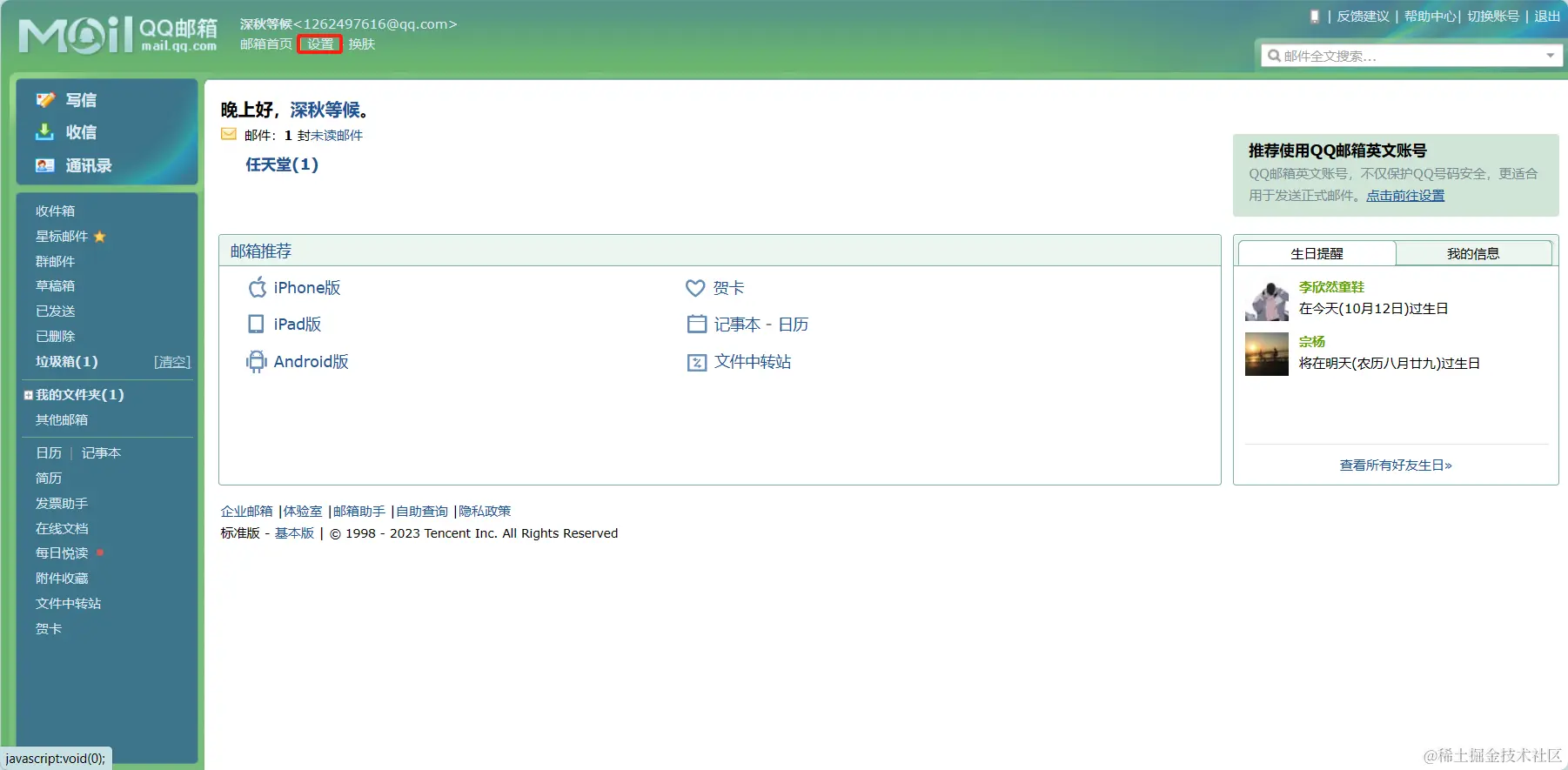Click 查看所有好友生日 link

click(1396, 465)
